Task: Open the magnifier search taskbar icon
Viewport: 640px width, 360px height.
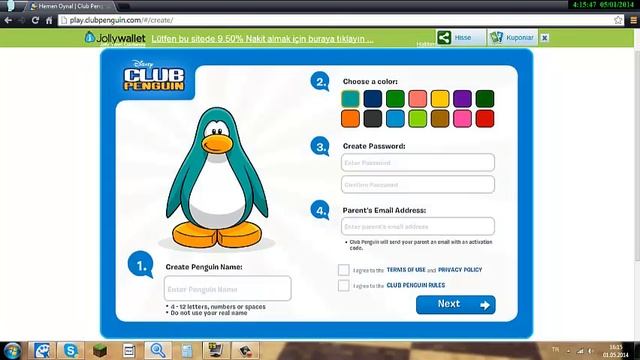Action: tap(158, 351)
